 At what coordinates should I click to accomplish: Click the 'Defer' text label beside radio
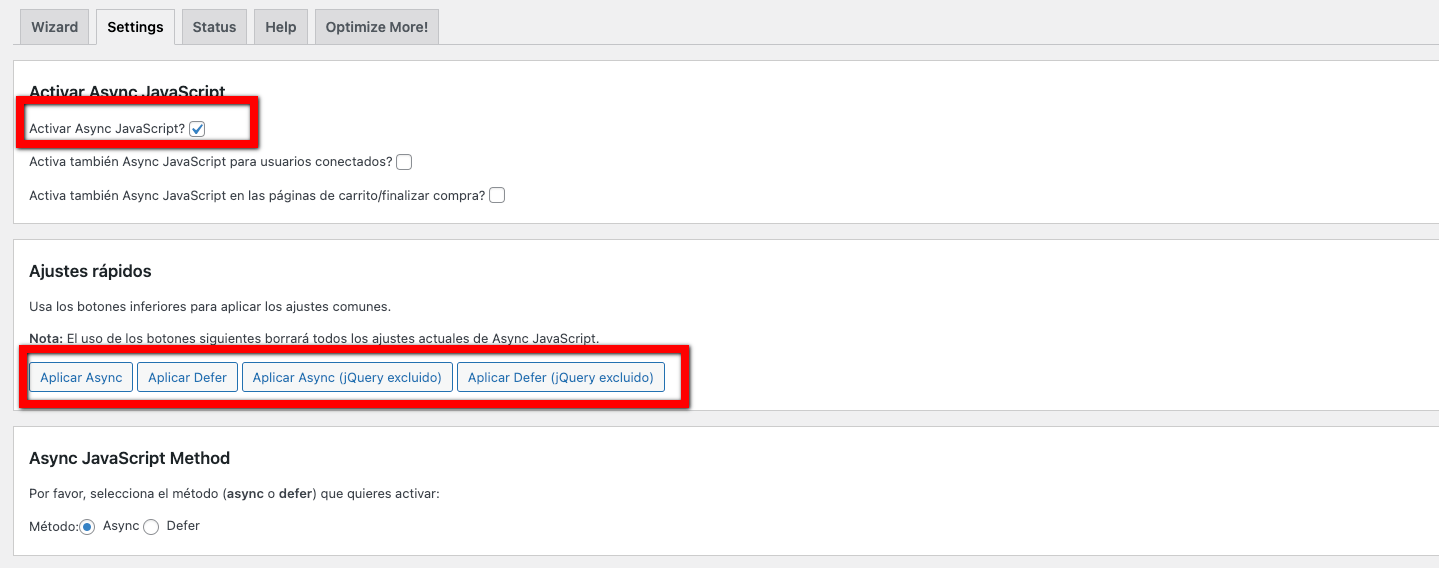183,526
